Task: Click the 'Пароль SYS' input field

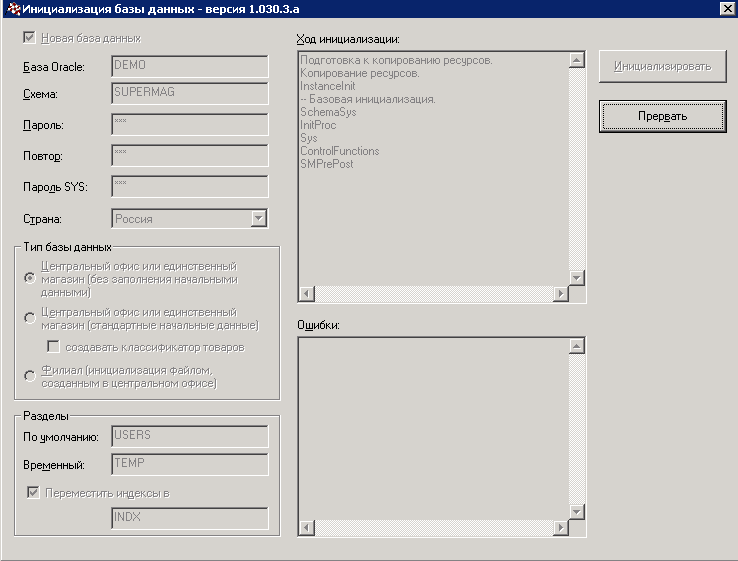Action: pos(190,186)
